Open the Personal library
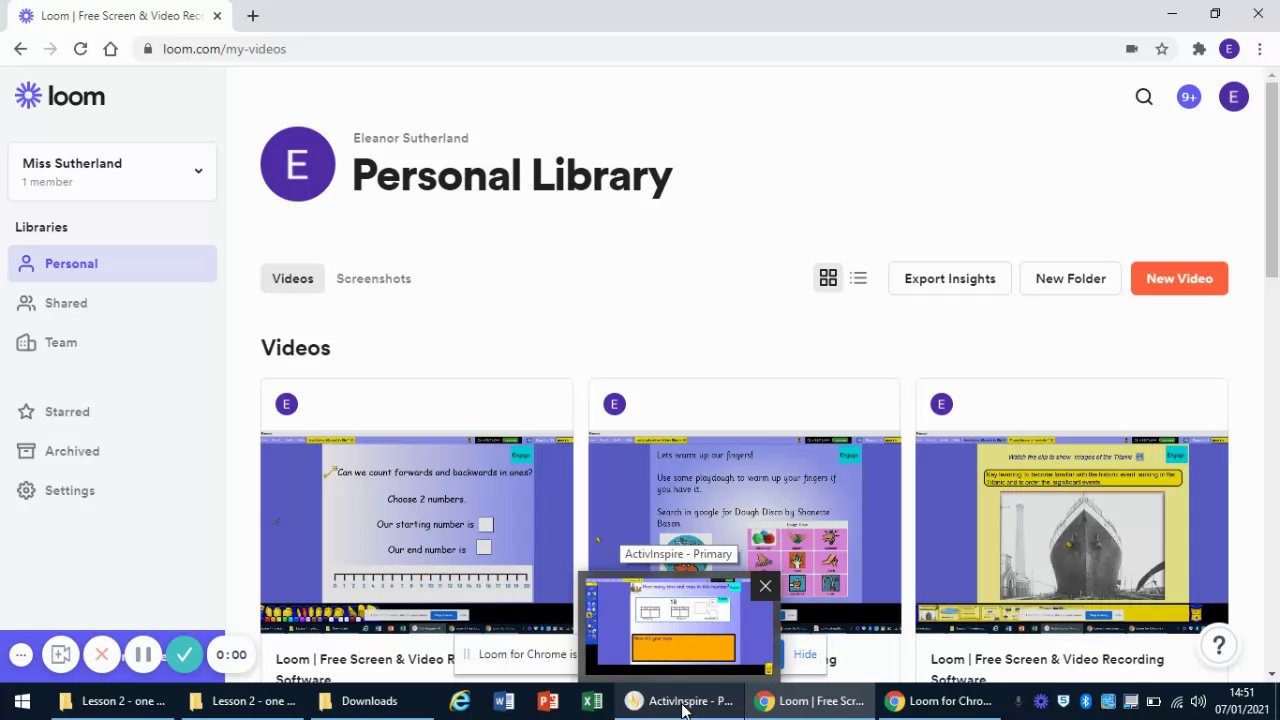This screenshot has height=720, width=1280. [112, 263]
